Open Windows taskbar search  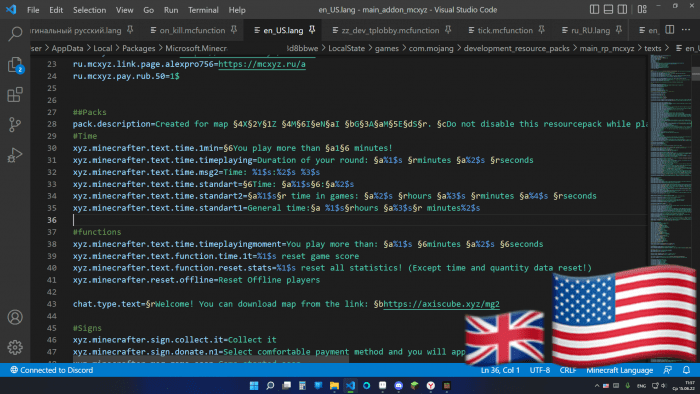pyautogui.click(x=270, y=386)
